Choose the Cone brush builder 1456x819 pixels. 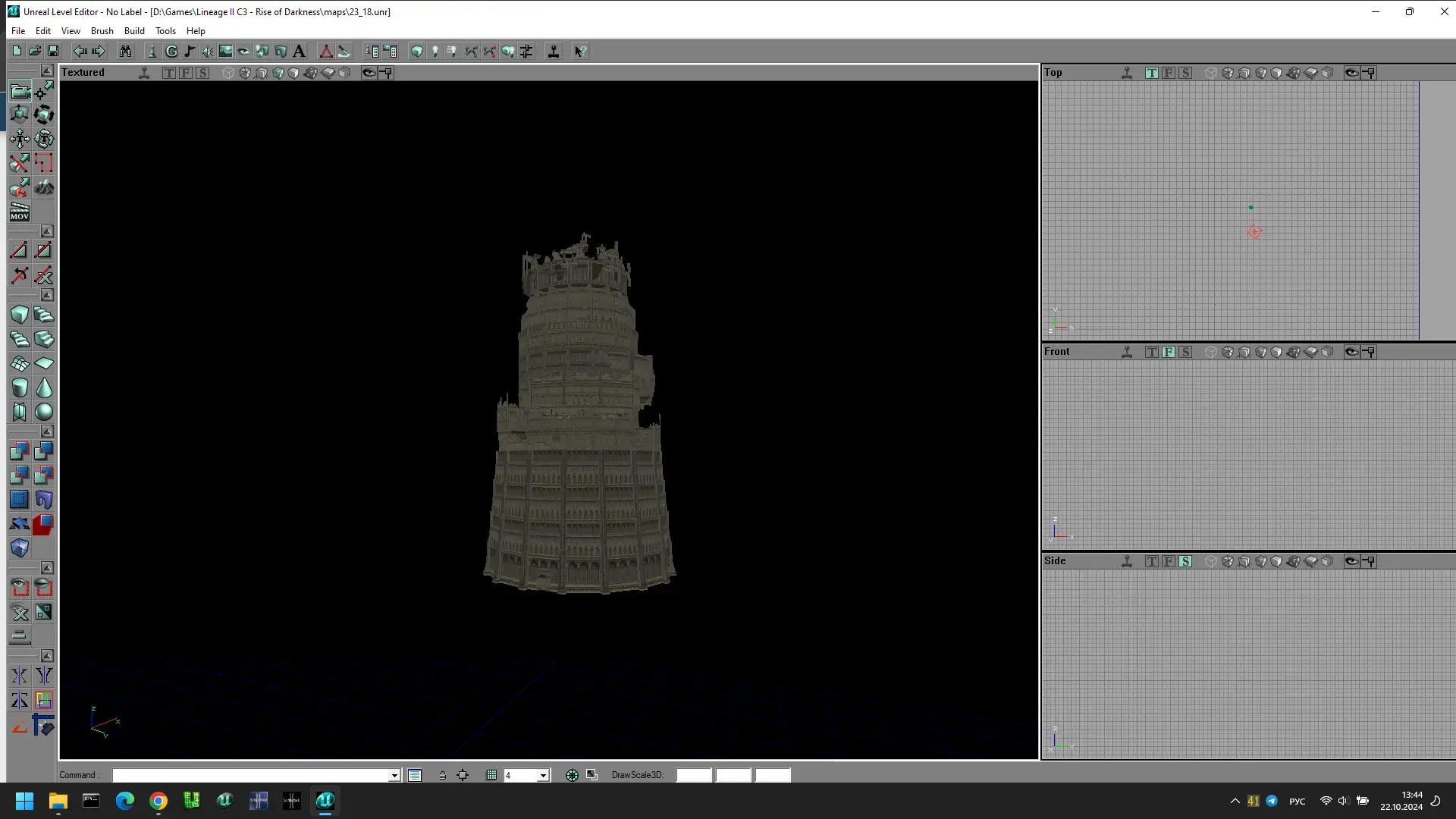pyautogui.click(x=44, y=388)
